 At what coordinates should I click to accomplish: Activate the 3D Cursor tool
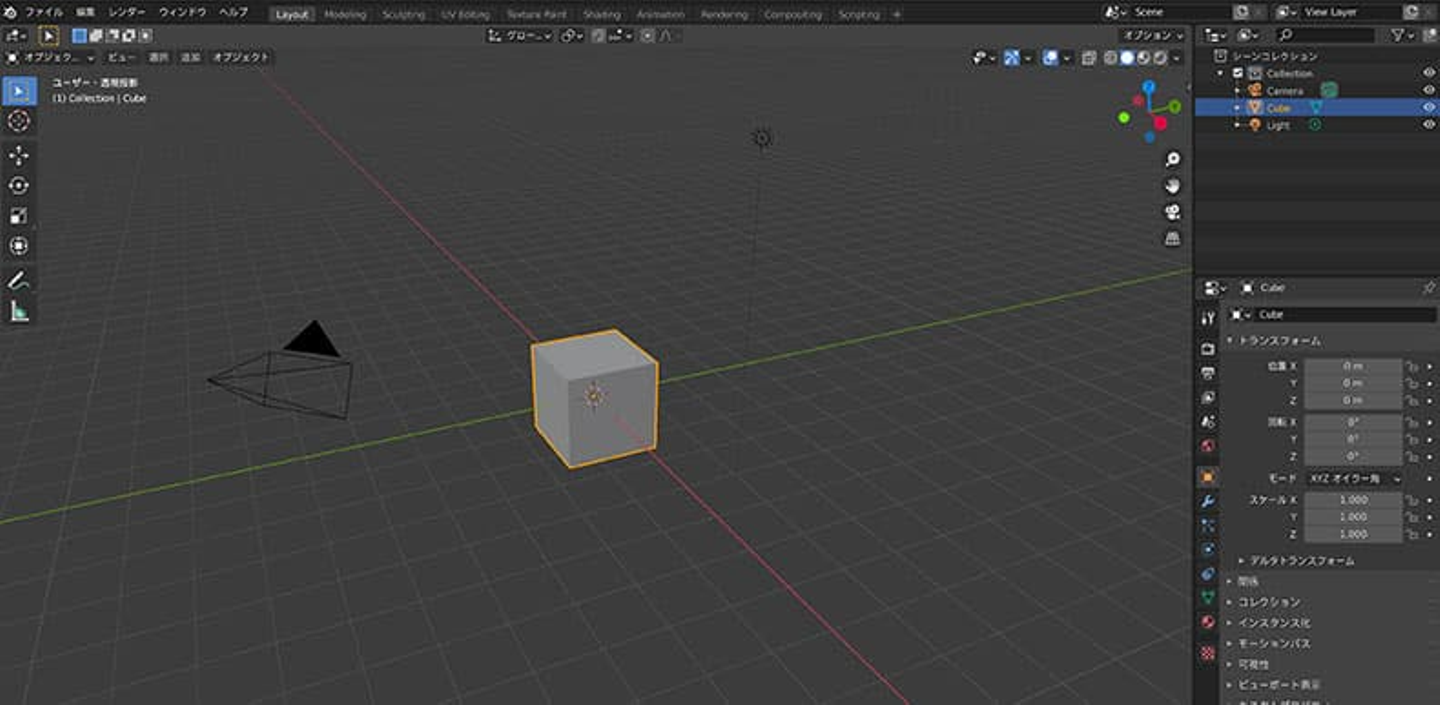[19, 121]
